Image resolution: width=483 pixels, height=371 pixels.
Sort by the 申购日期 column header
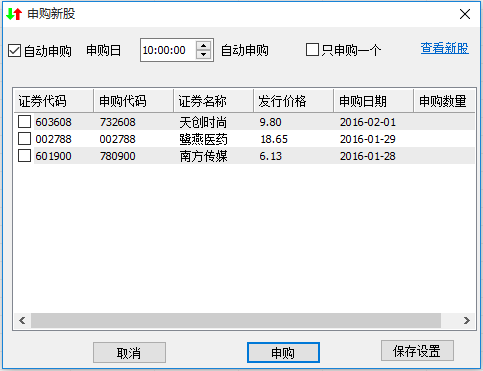click(x=374, y=101)
